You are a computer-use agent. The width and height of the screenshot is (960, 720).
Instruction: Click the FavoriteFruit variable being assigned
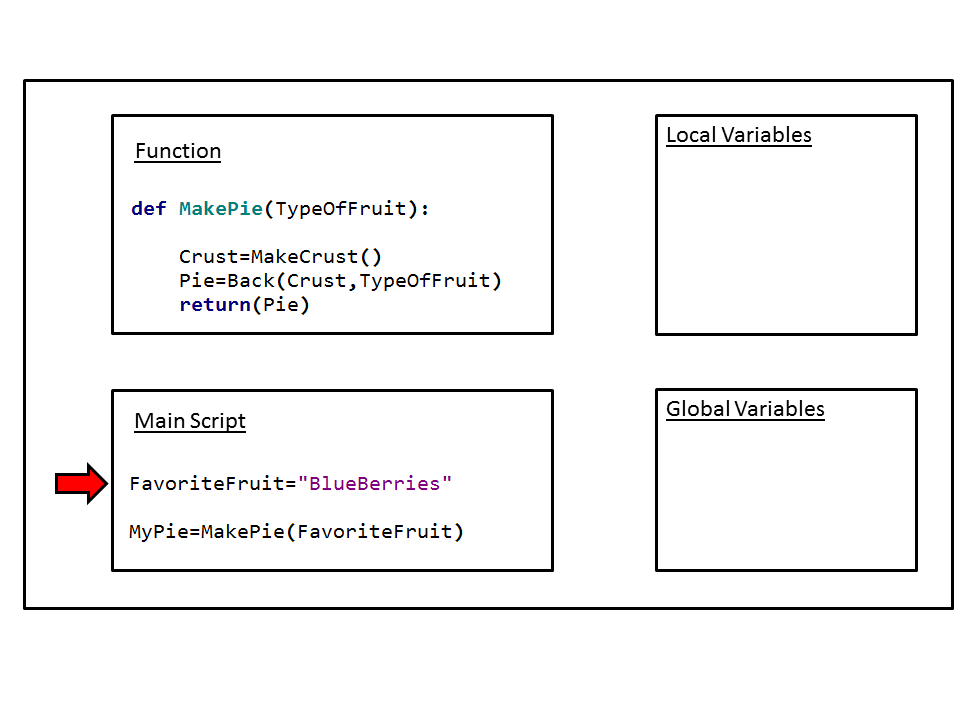click(207, 484)
